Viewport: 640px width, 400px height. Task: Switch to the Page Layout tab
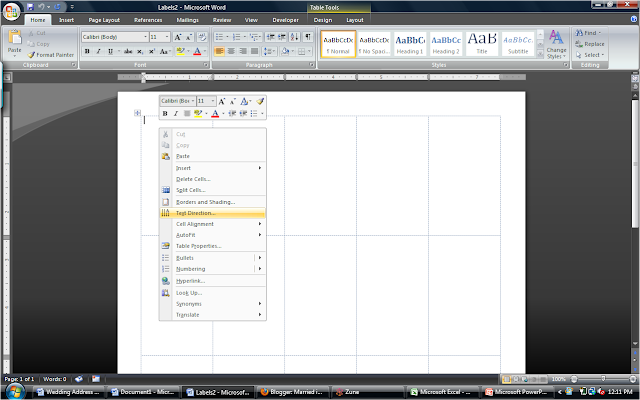(104, 20)
